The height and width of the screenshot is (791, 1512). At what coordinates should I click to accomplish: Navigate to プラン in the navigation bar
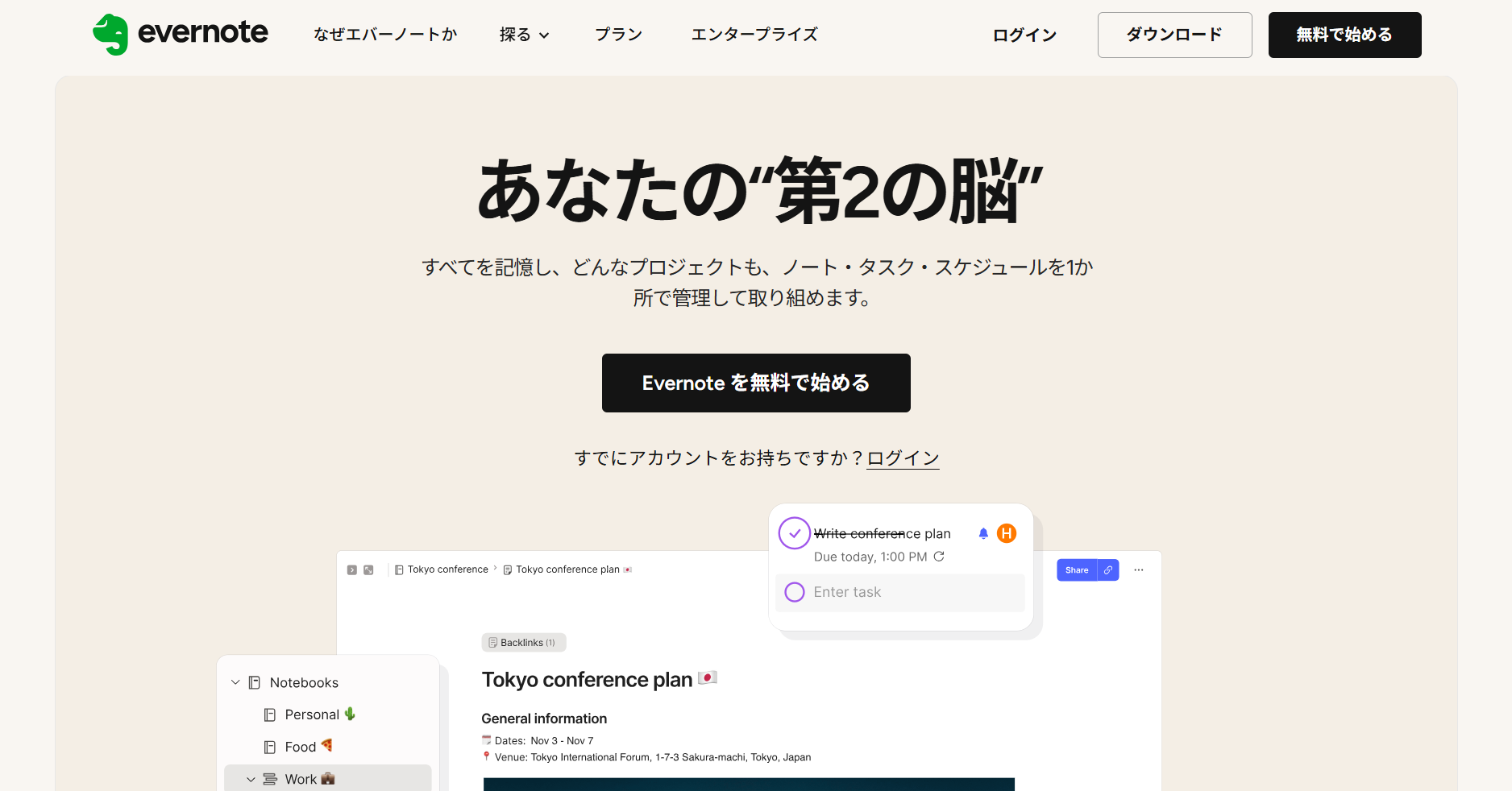[618, 35]
